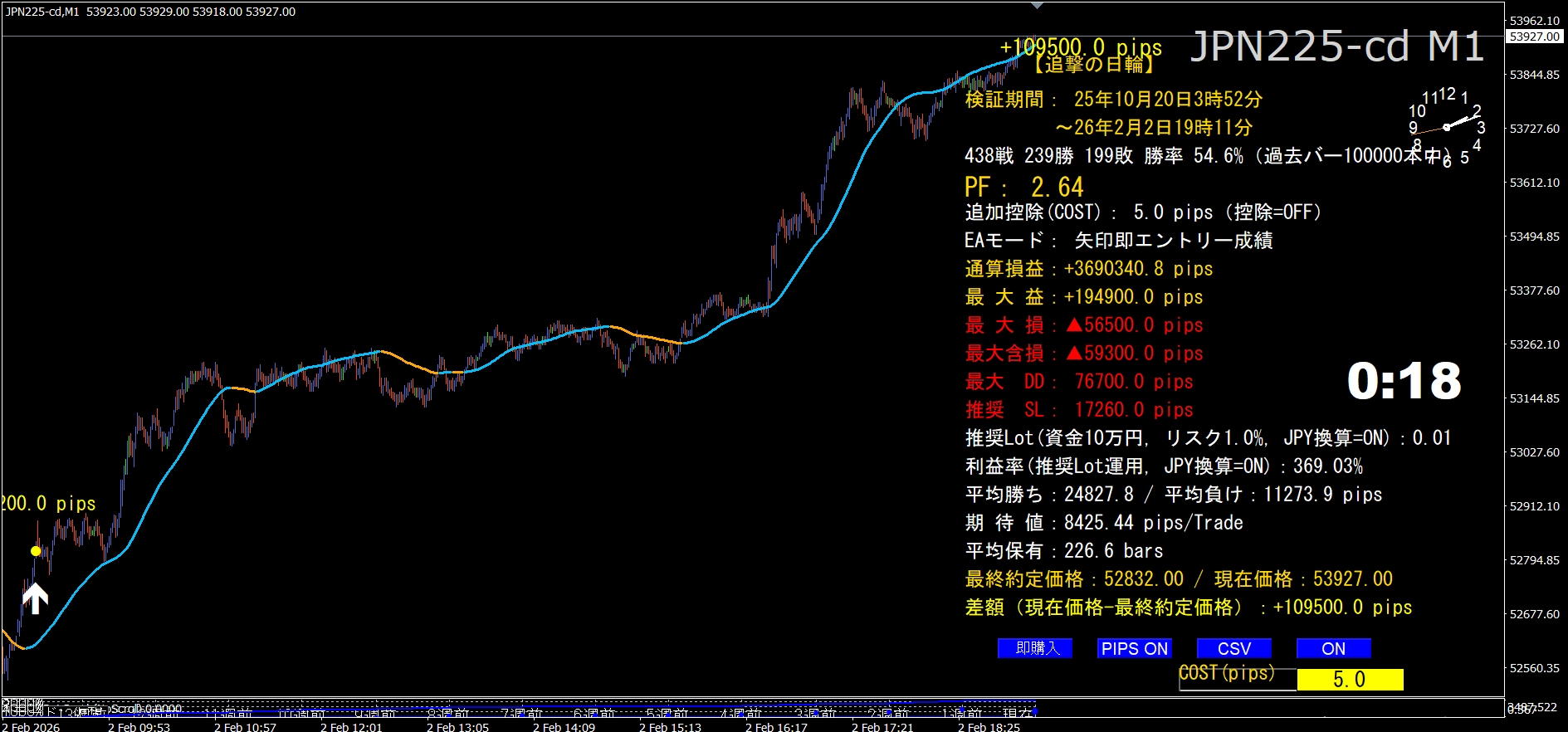
Task: Click the 2 Feb 15:13 time axis label
Action: pyautogui.click(x=670, y=727)
